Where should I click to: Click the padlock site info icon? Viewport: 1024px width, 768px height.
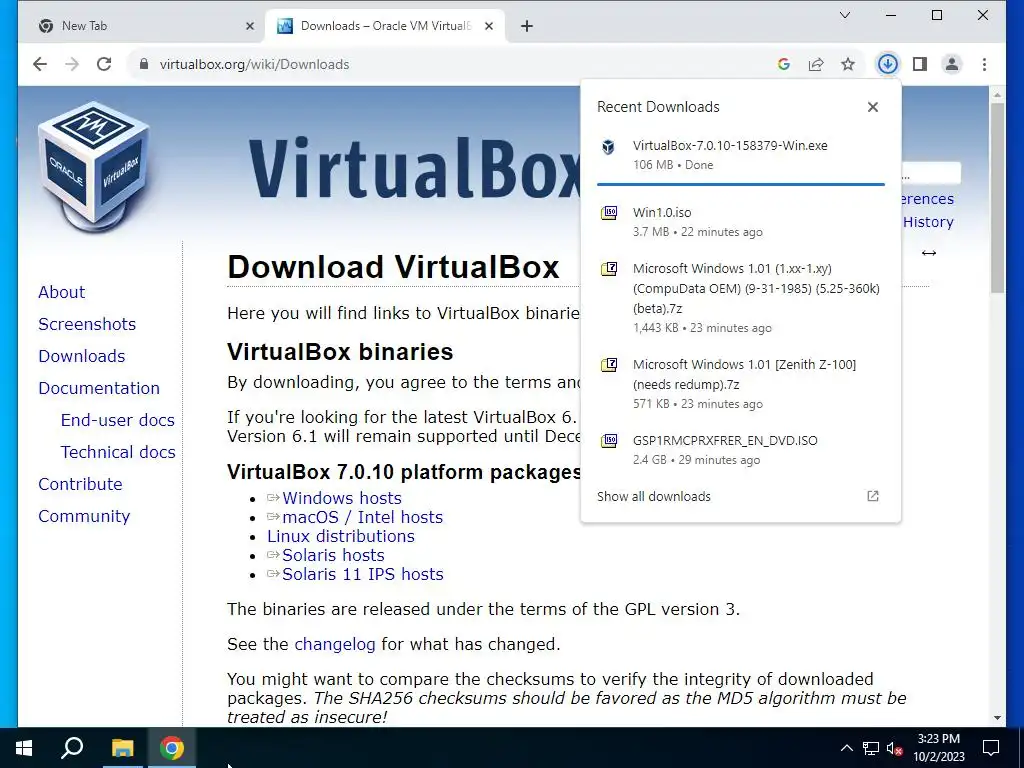pyautogui.click(x=144, y=64)
